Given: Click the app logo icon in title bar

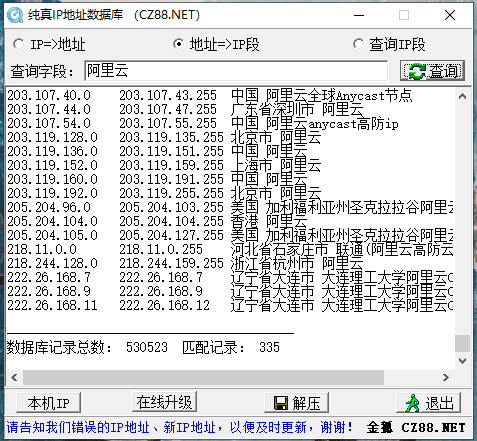Looking at the screenshot, I should point(15,15).
